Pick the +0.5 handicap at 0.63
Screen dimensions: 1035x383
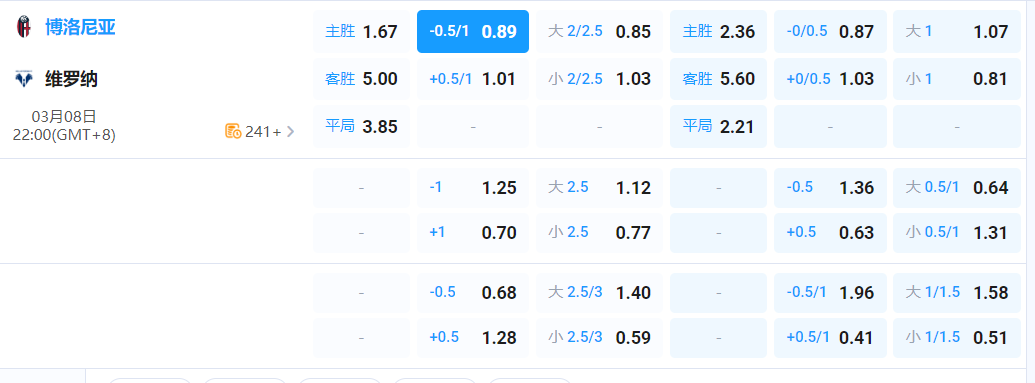point(830,232)
